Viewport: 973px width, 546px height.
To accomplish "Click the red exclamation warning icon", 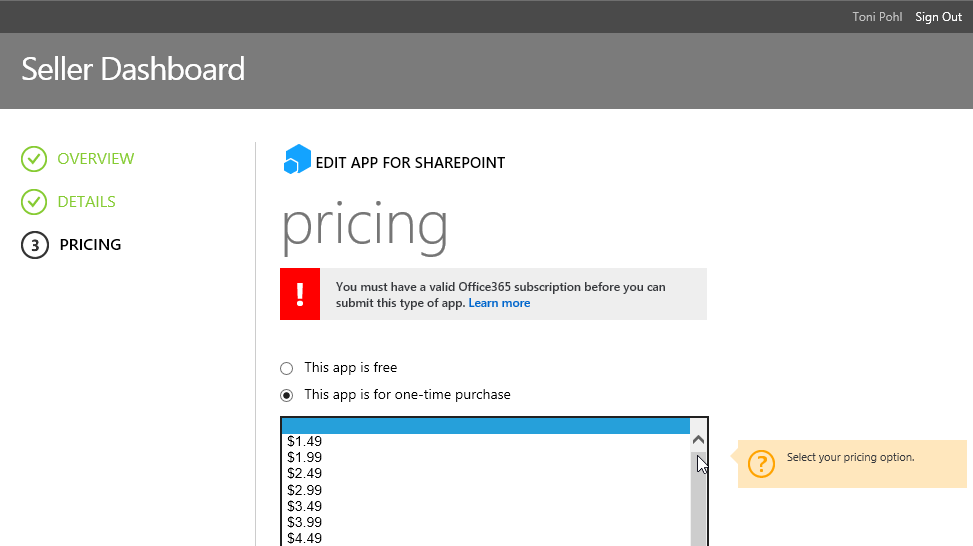I will tap(300, 294).
